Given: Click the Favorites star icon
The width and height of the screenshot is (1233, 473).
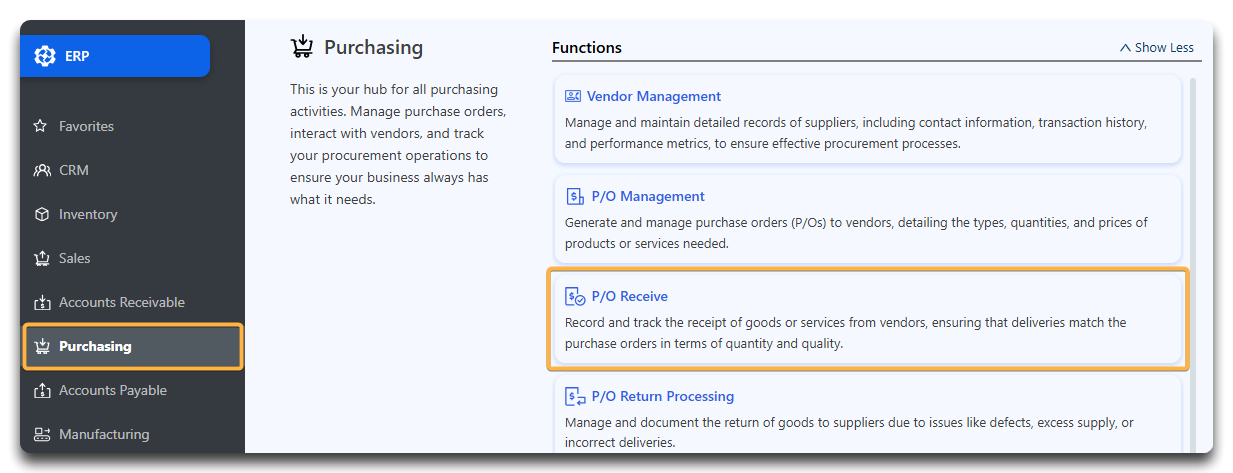Looking at the screenshot, I should coord(41,126).
